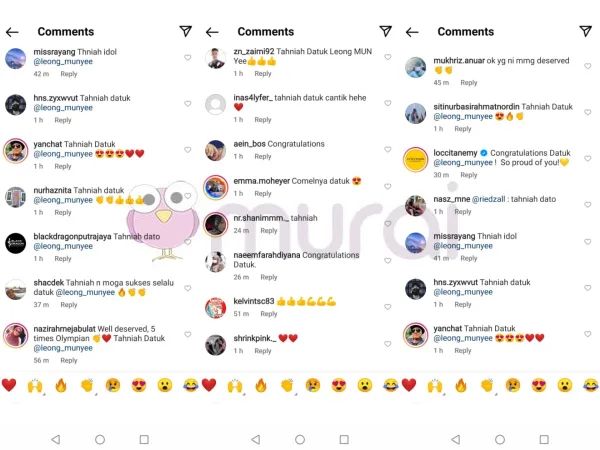Open the emma.moheyer profile picture
Screen dimensions: 600x450
215,187
